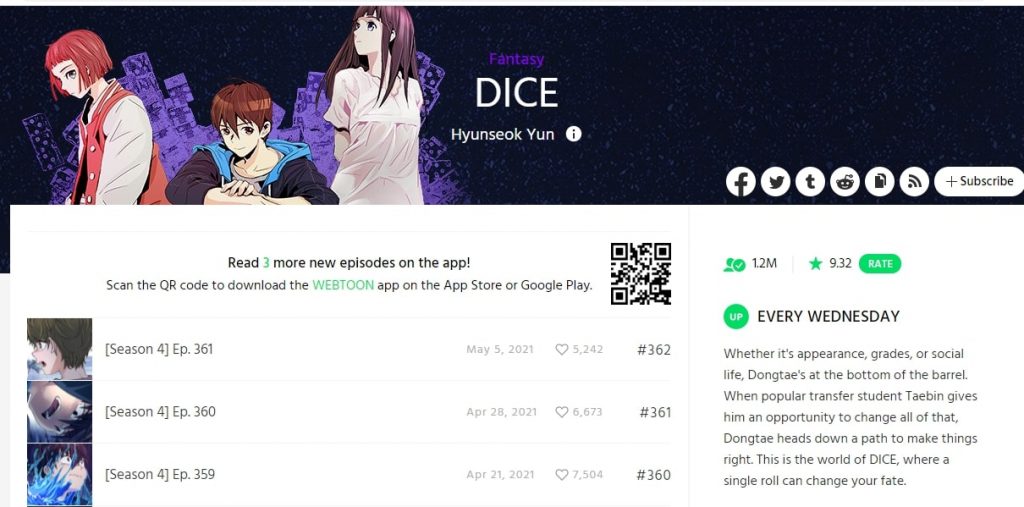Image resolution: width=1024 pixels, height=507 pixels.
Task: Share DICE on Facebook
Action: point(741,182)
